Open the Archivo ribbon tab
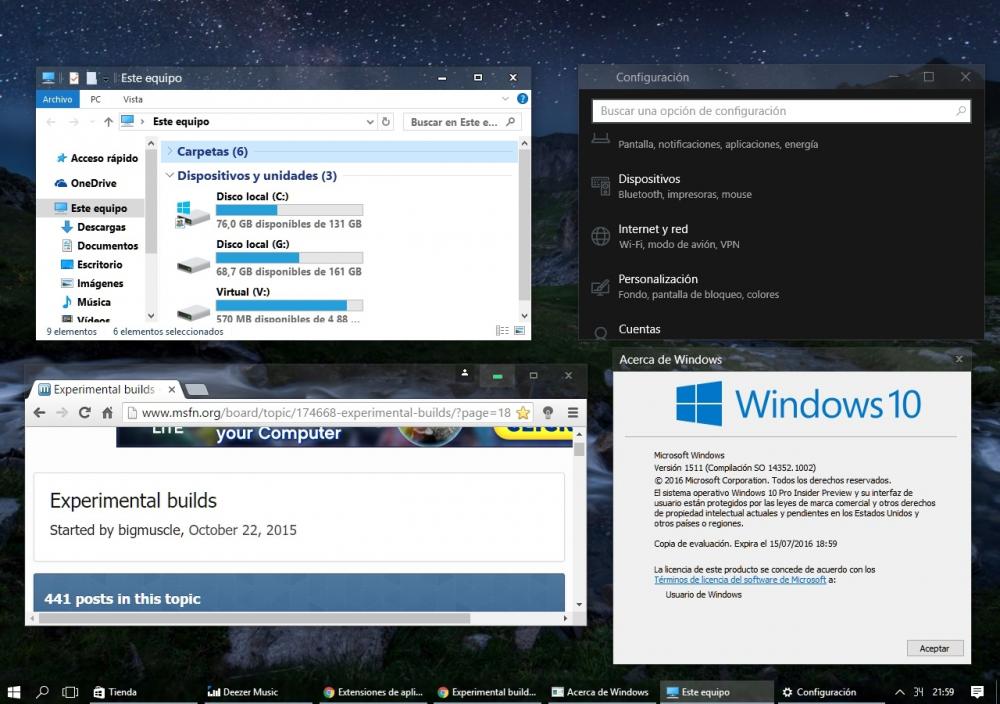Viewport: 1000px width, 704px height. tap(57, 99)
